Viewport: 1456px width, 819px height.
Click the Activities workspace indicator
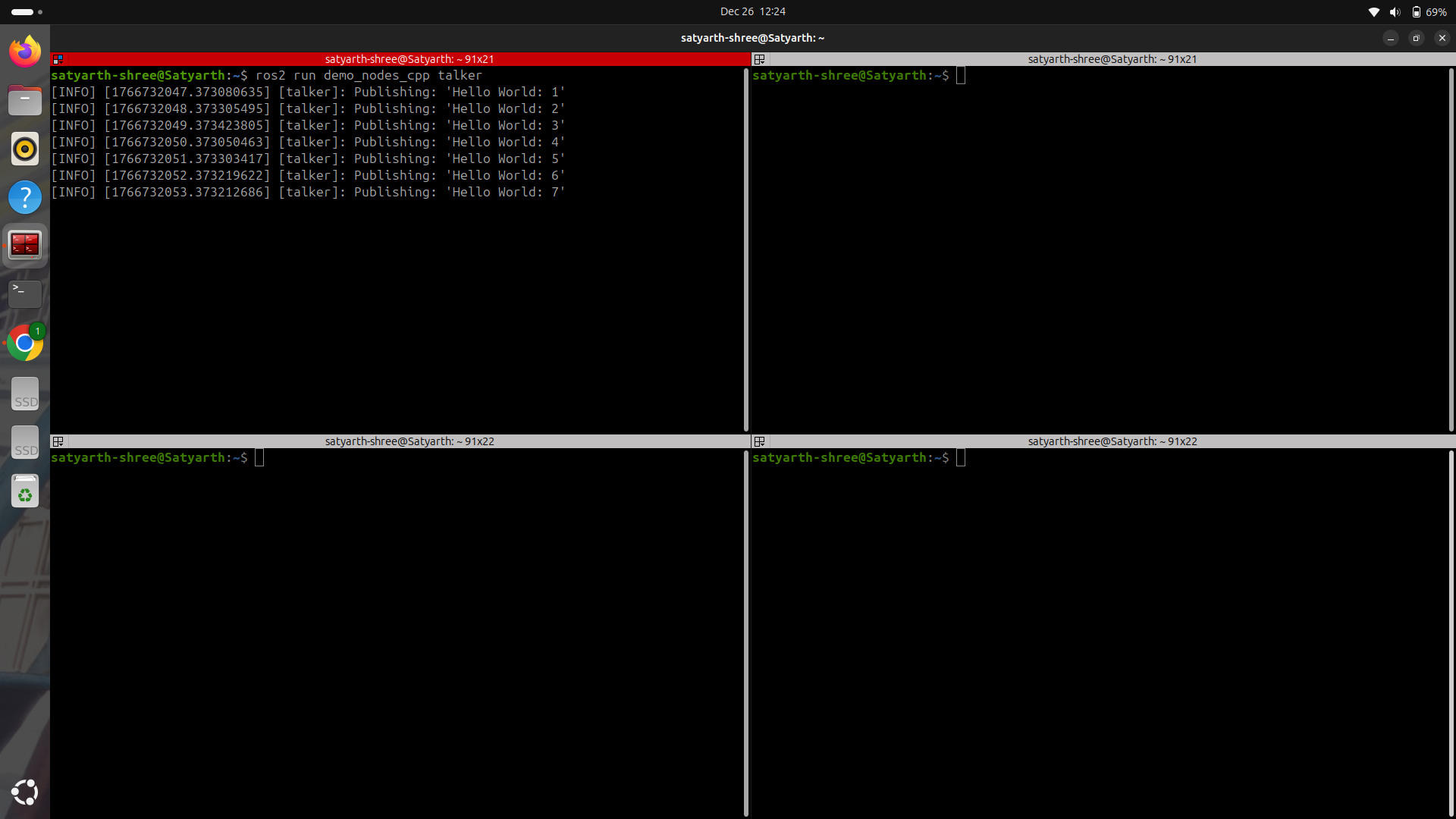27,12
